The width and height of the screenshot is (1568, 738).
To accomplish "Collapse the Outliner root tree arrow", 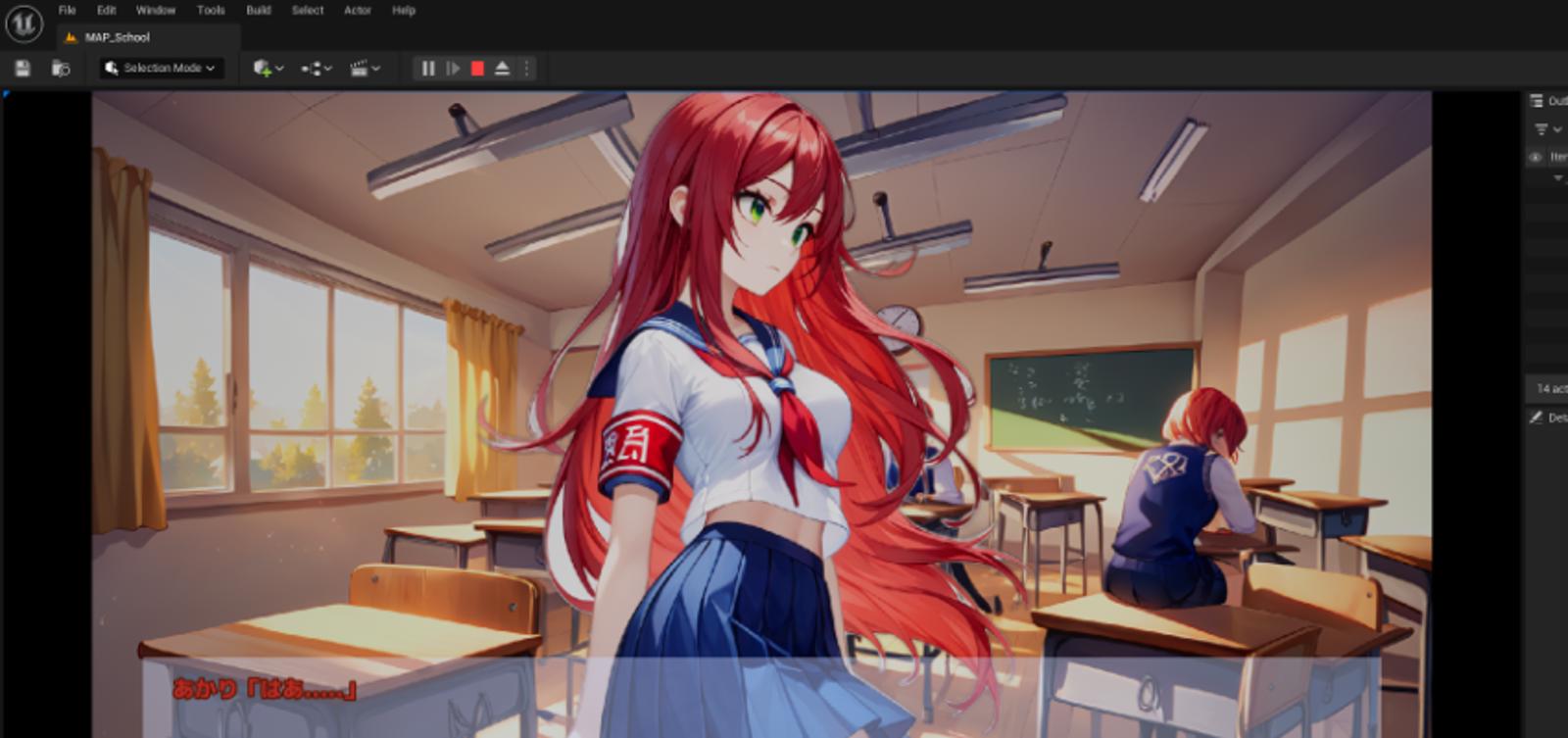I will pos(1558,177).
